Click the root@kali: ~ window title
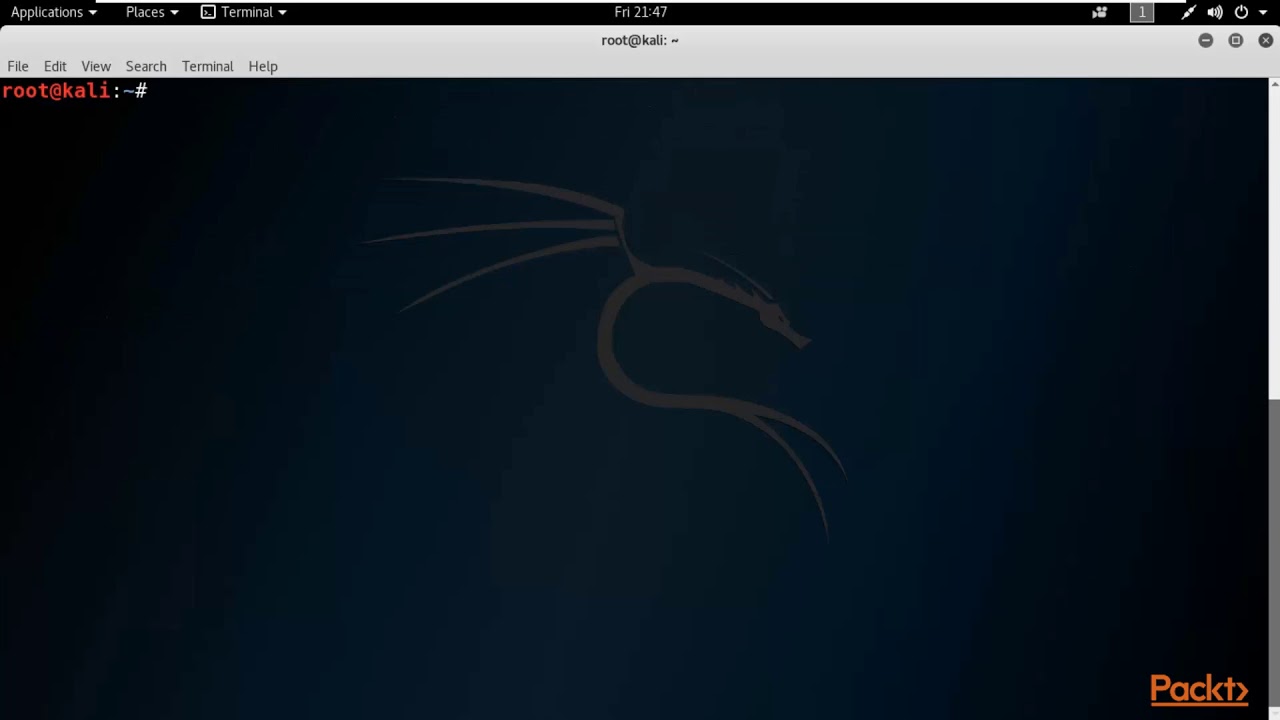Screen dimensions: 1280x720 click(x=640, y=40)
